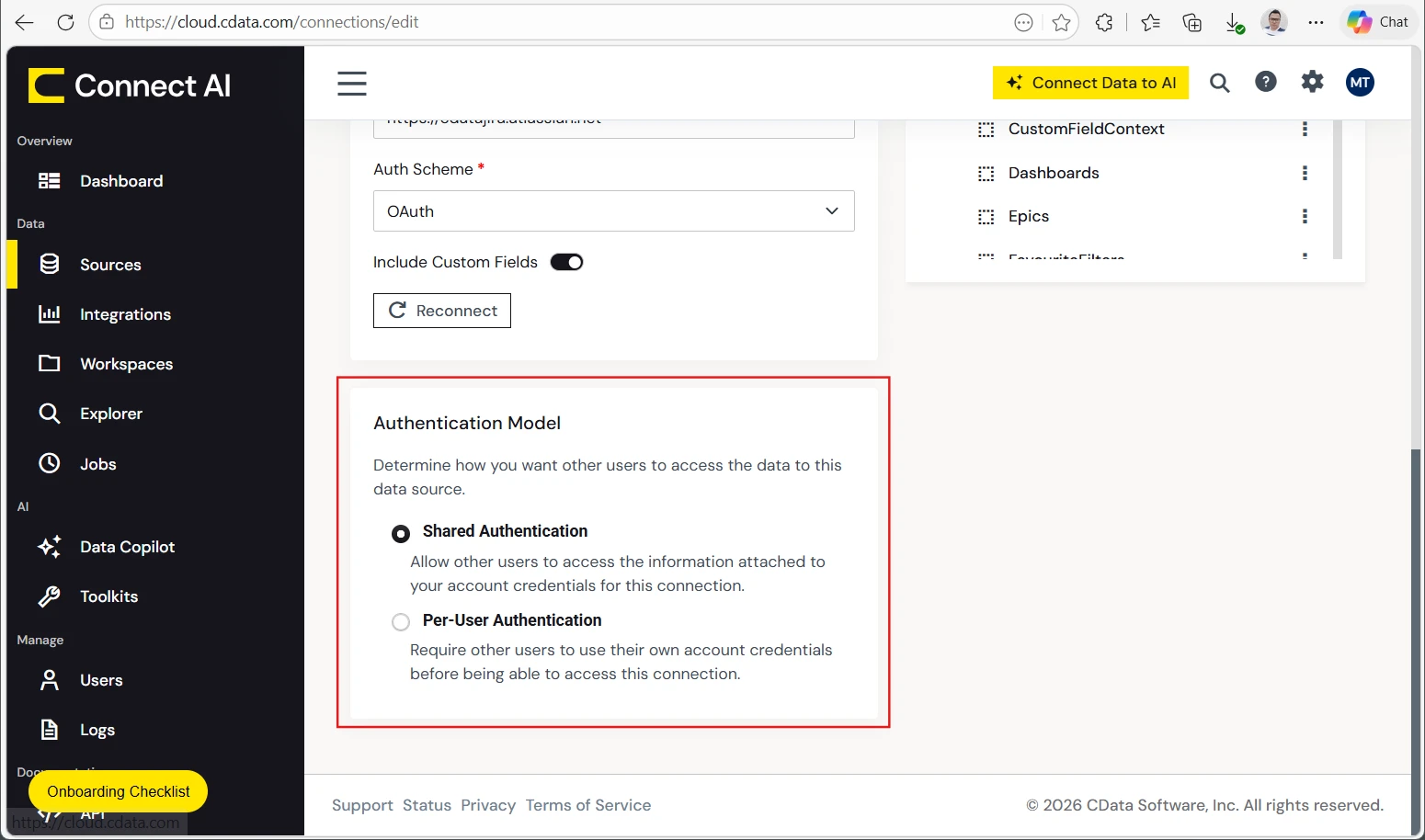
Task: Click the Integrations bar chart icon
Action: click(50, 314)
